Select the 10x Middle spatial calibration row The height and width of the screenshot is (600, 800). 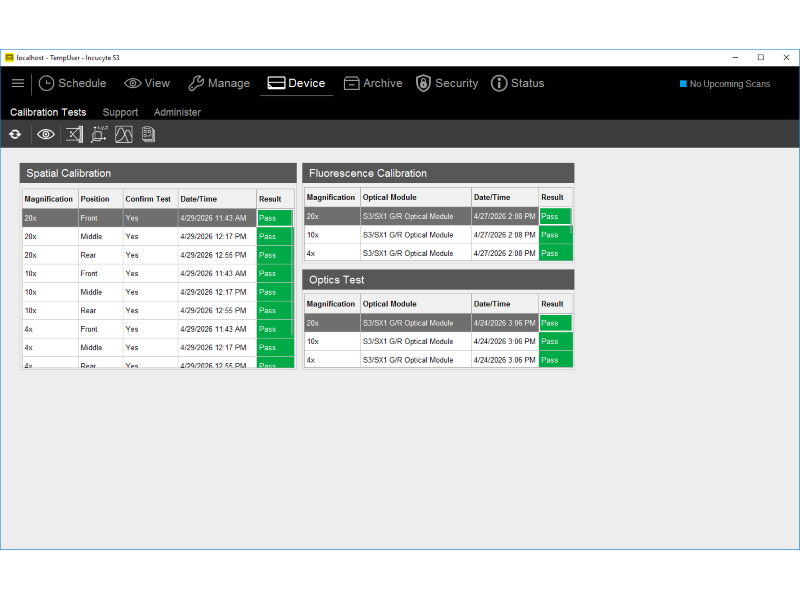point(158,292)
